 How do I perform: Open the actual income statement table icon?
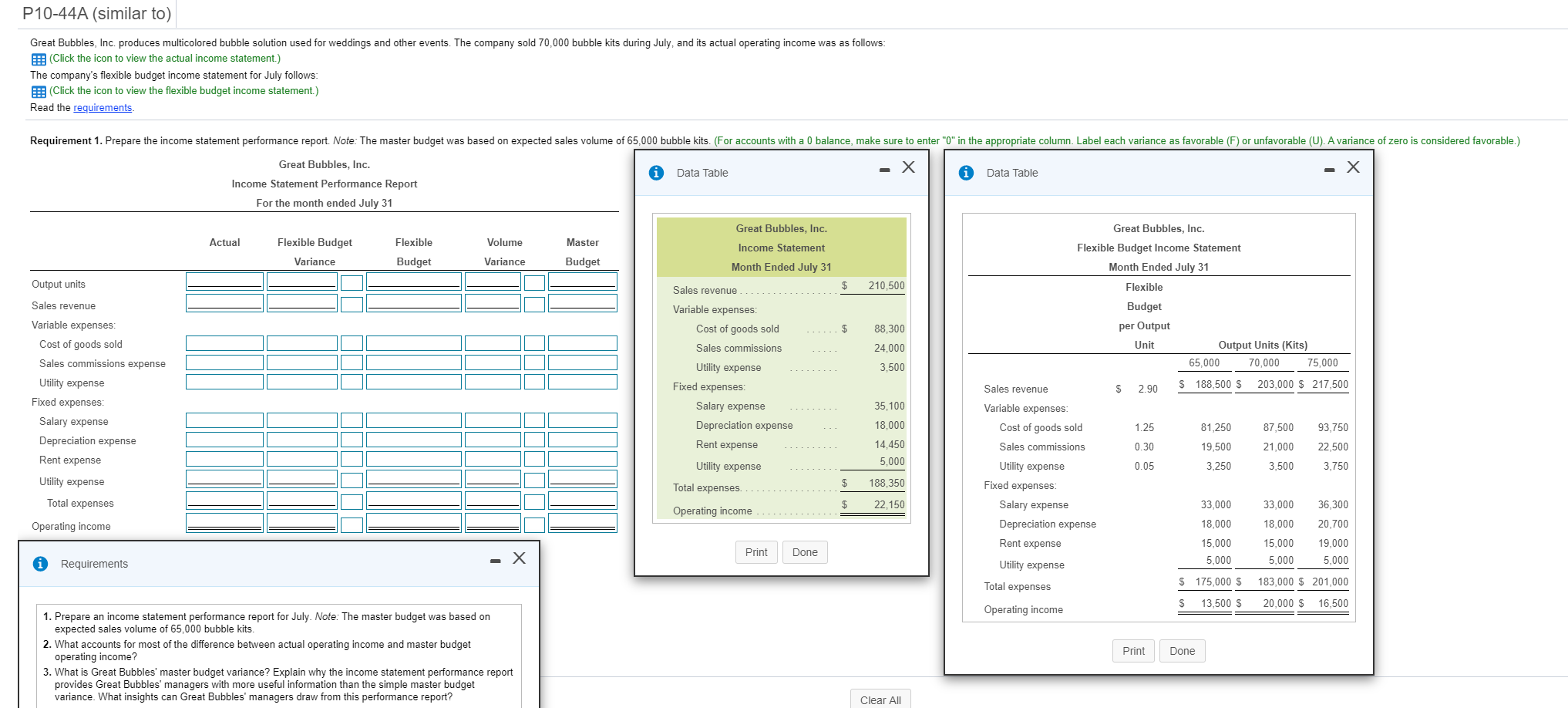(x=39, y=59)
